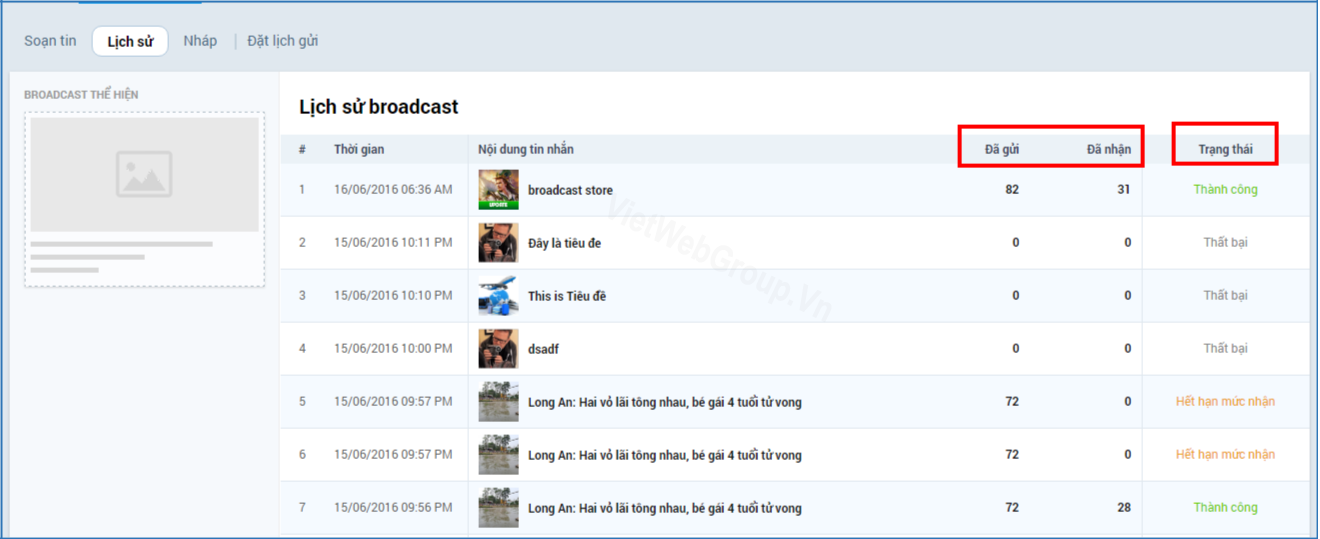Click the This is Tiêu đề message title
1320x539 pixels.
566,296
